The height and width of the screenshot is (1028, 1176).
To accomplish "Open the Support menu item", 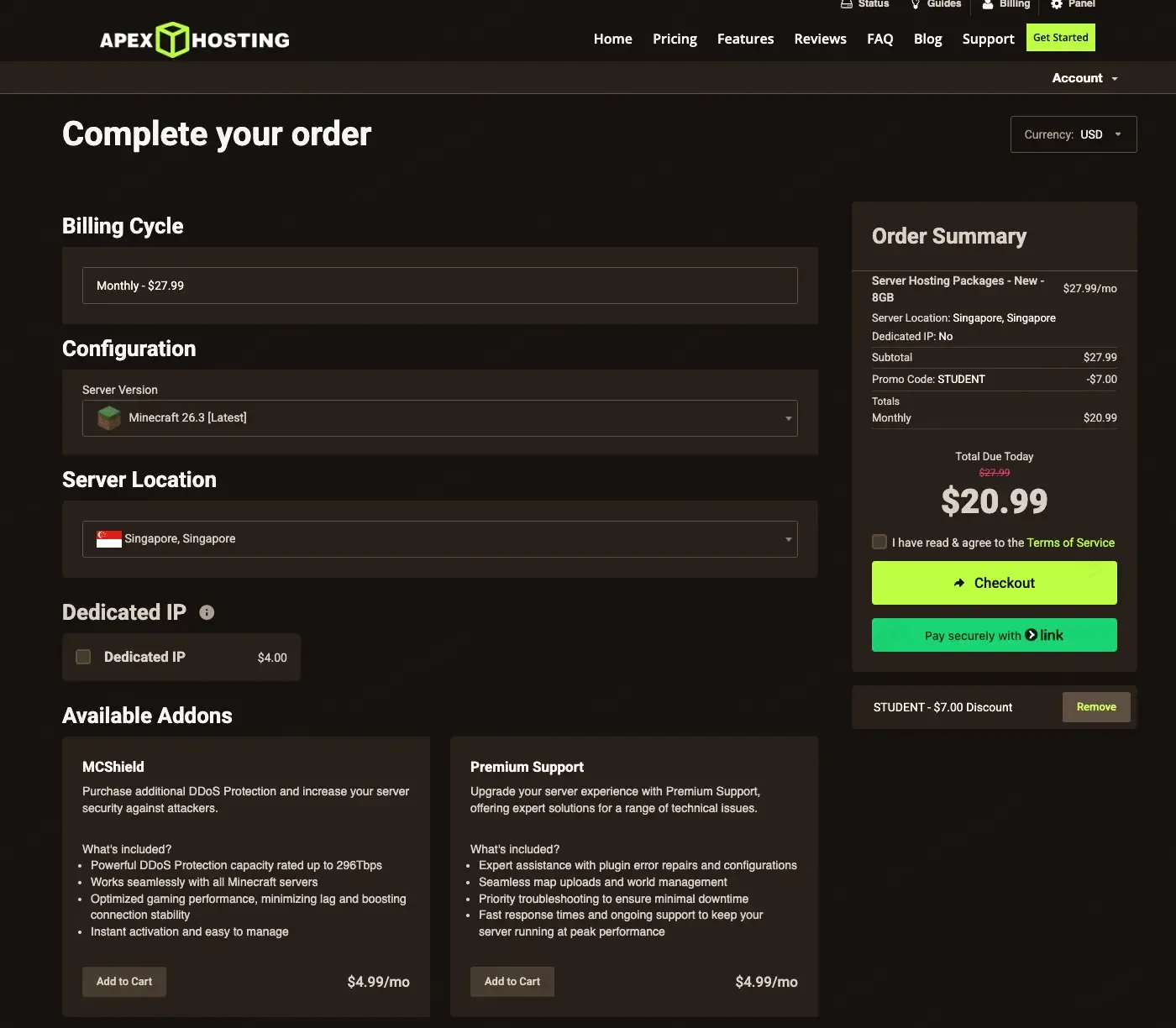I will coord(989,39).
